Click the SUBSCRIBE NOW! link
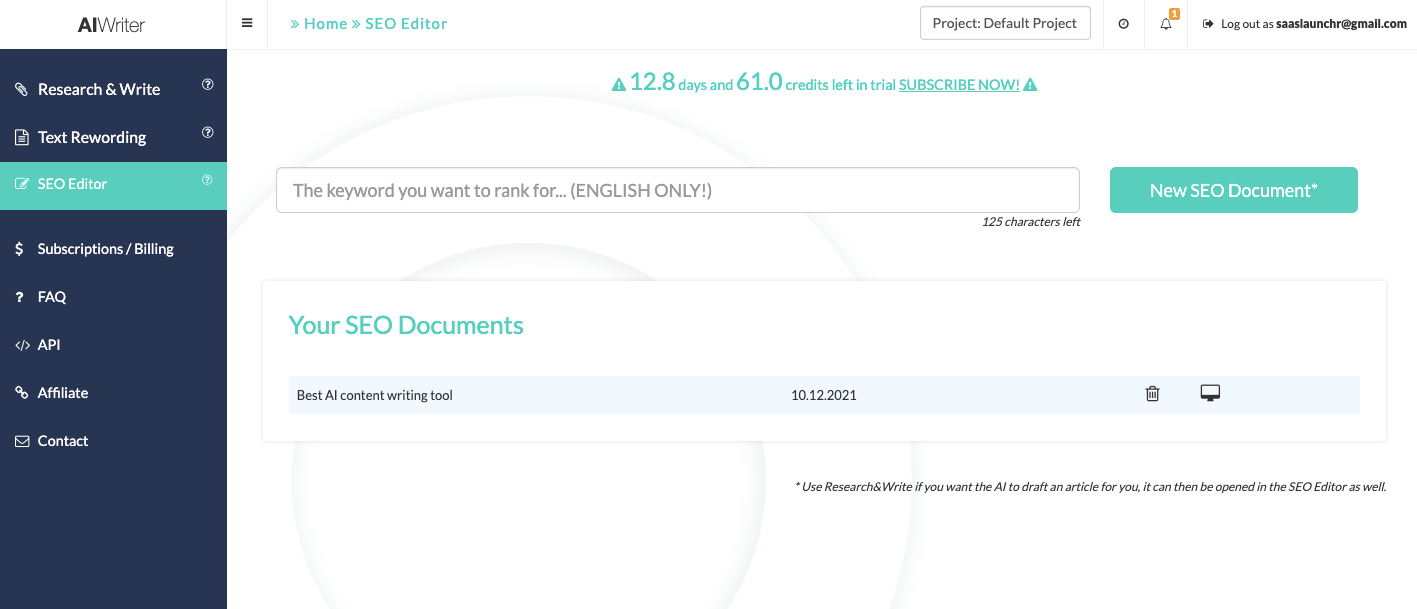 pos(959,85)
